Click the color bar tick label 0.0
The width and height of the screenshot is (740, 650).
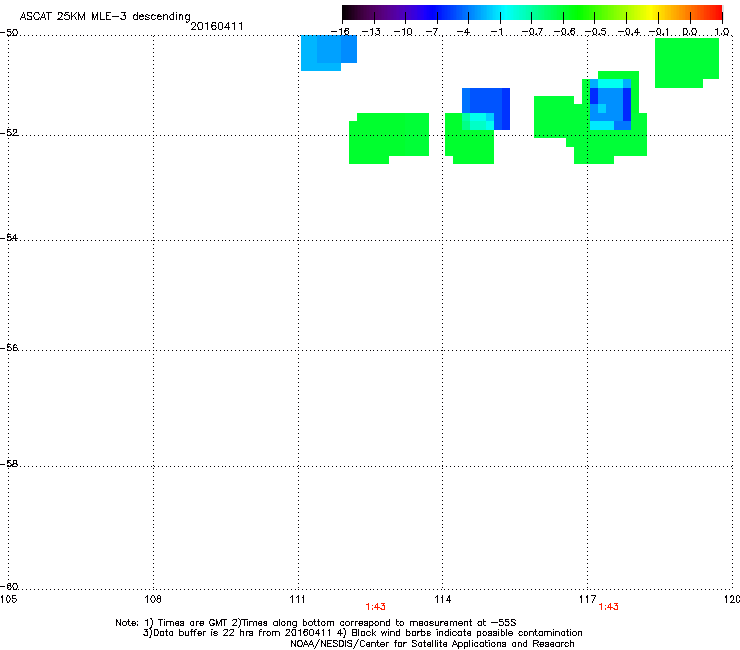click(x=690, y=32)
